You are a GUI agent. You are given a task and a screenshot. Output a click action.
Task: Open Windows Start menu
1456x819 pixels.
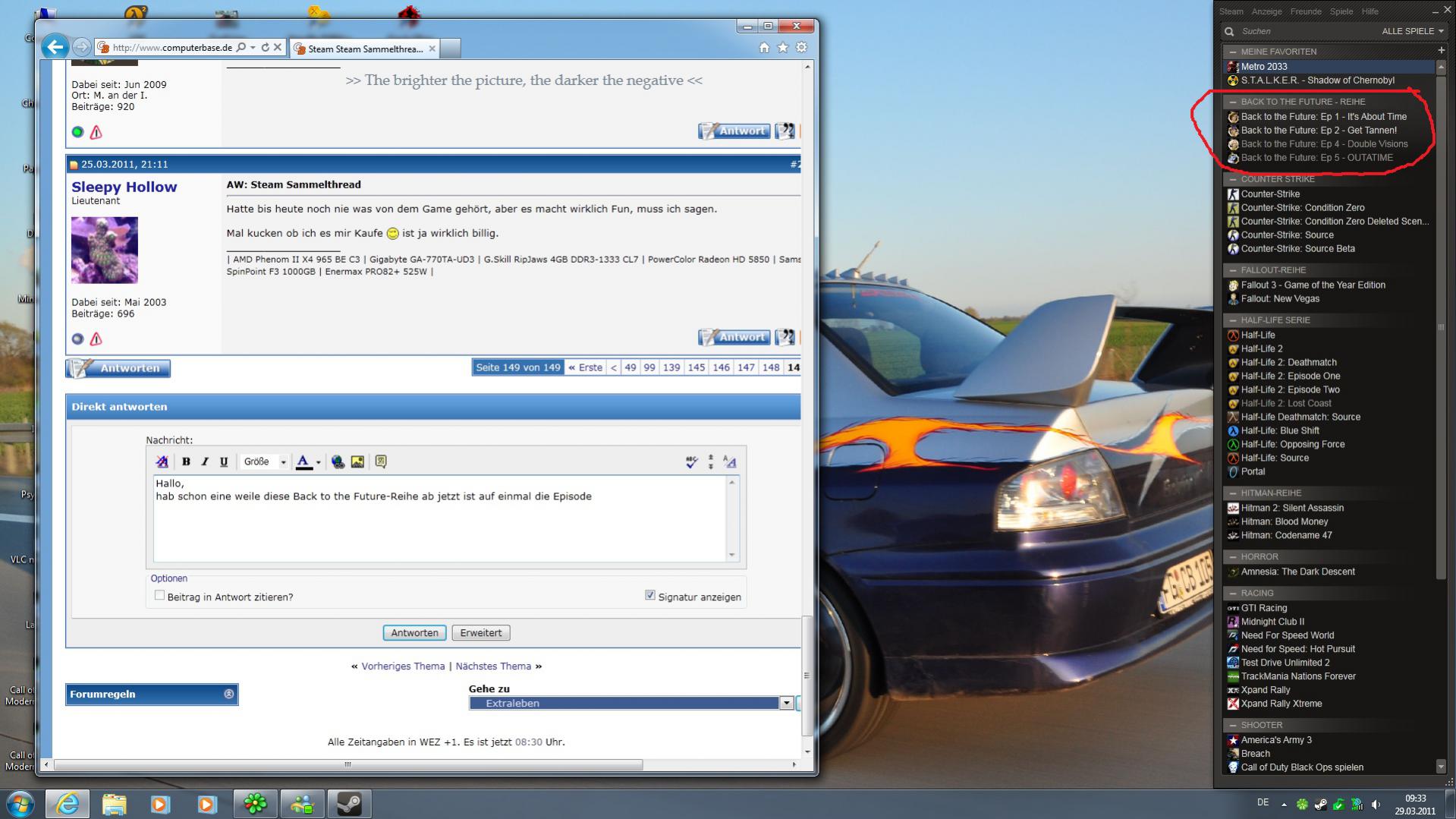pos(20,803)
